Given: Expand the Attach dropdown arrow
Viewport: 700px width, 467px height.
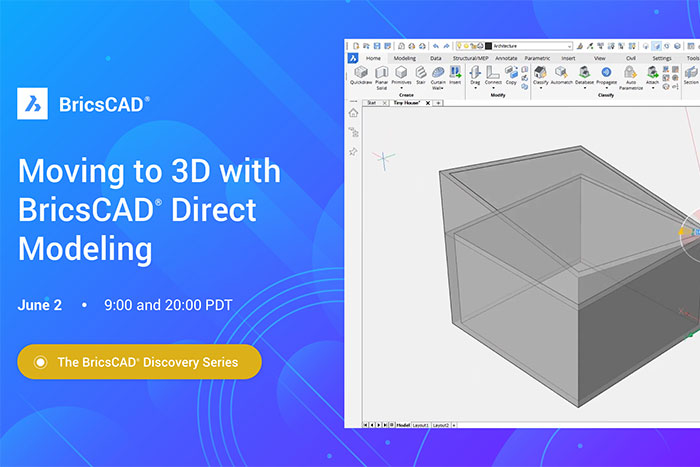Looking at the screenshot, I should click(x=652, y=88).
